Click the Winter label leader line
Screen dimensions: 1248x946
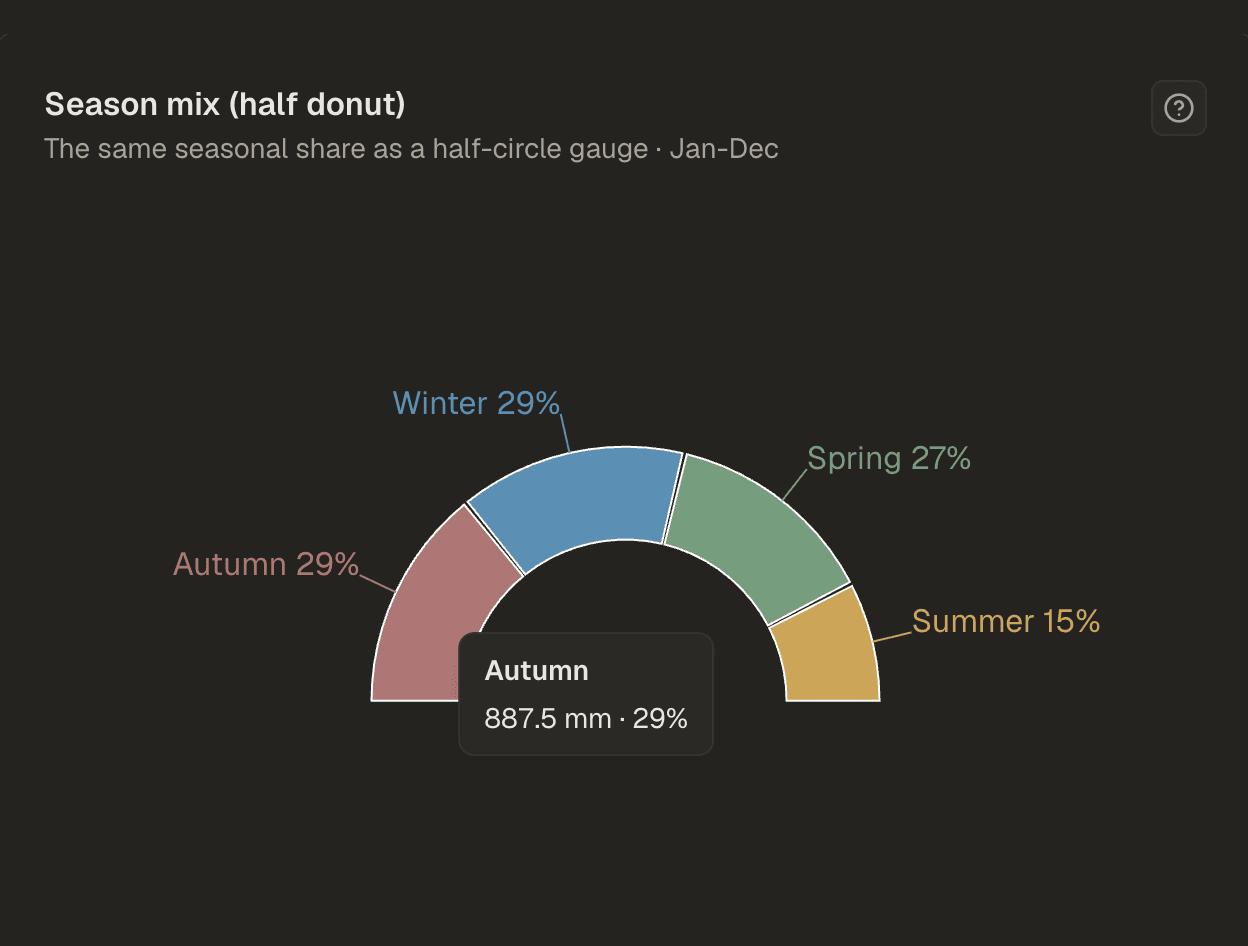coord(565,433)
